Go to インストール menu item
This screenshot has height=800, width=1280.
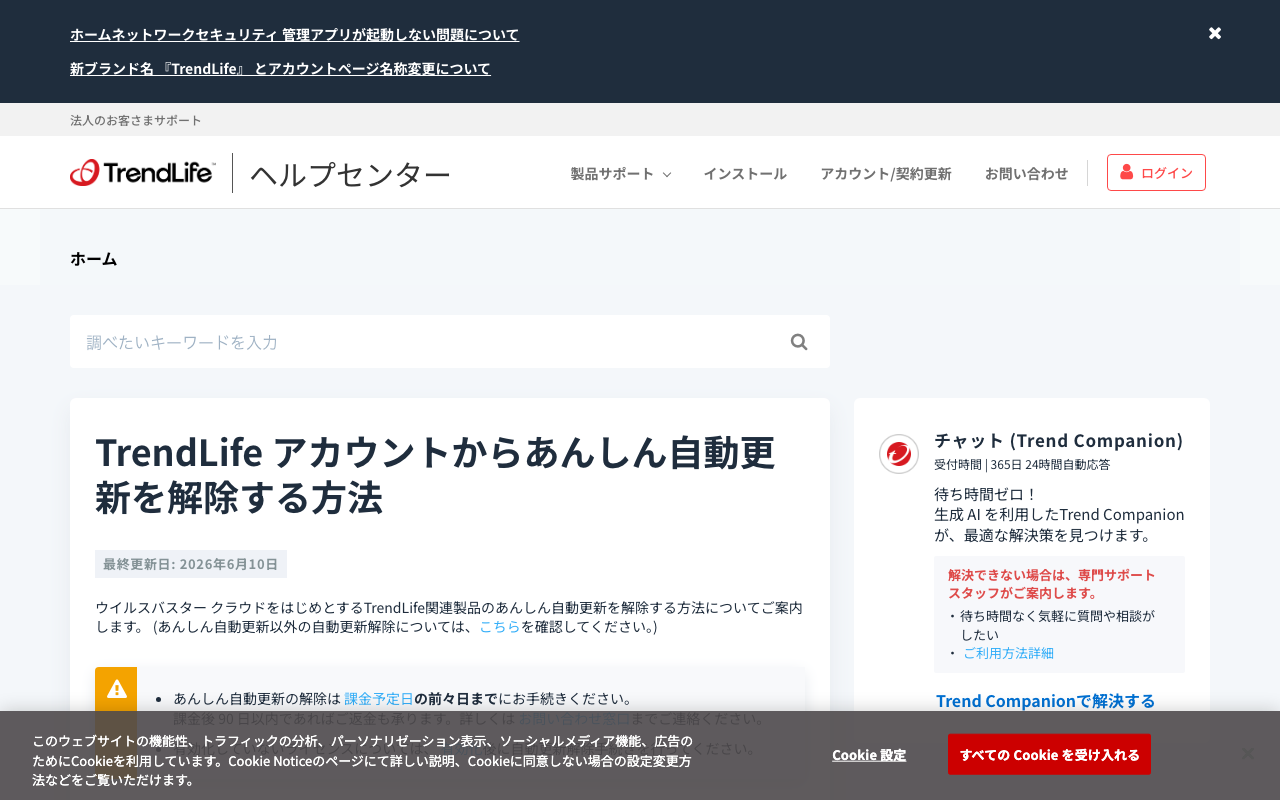point(745,173)
